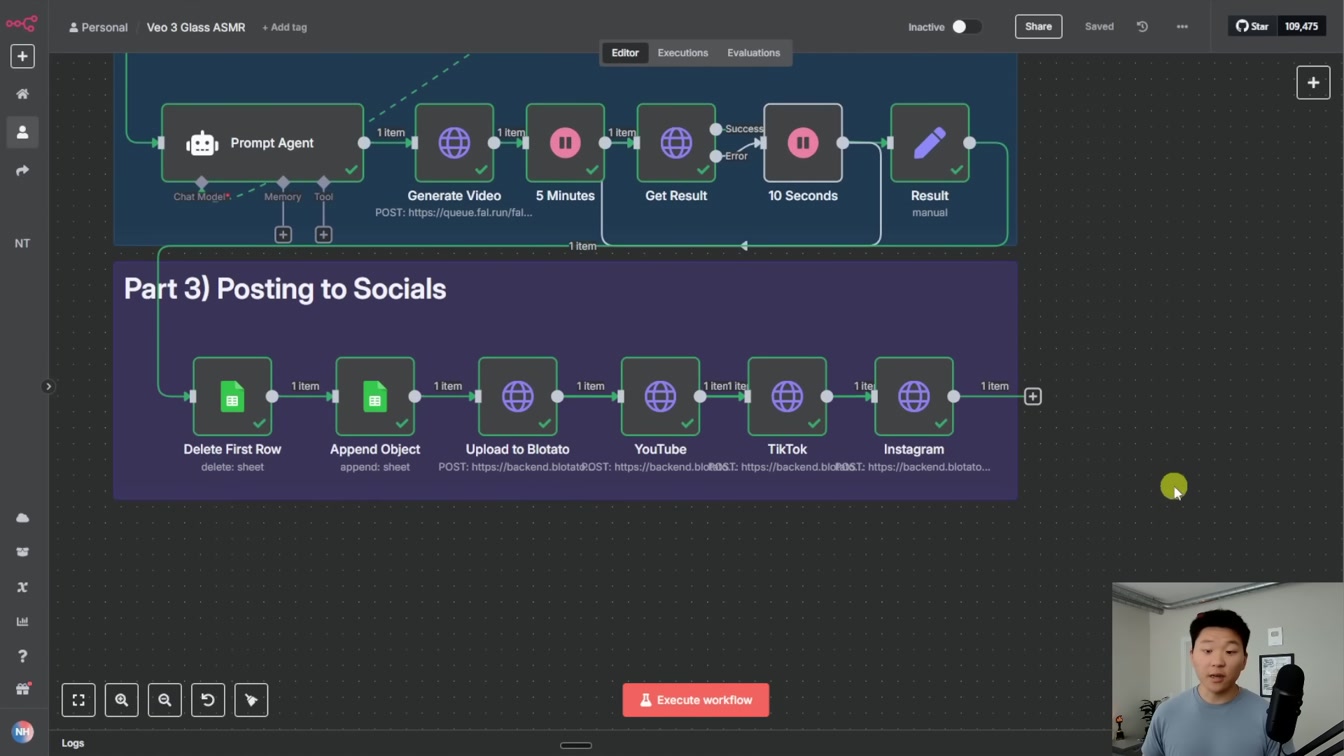
Task: Select the 10 Seconds wait node
Action: (x=803, y=143)
